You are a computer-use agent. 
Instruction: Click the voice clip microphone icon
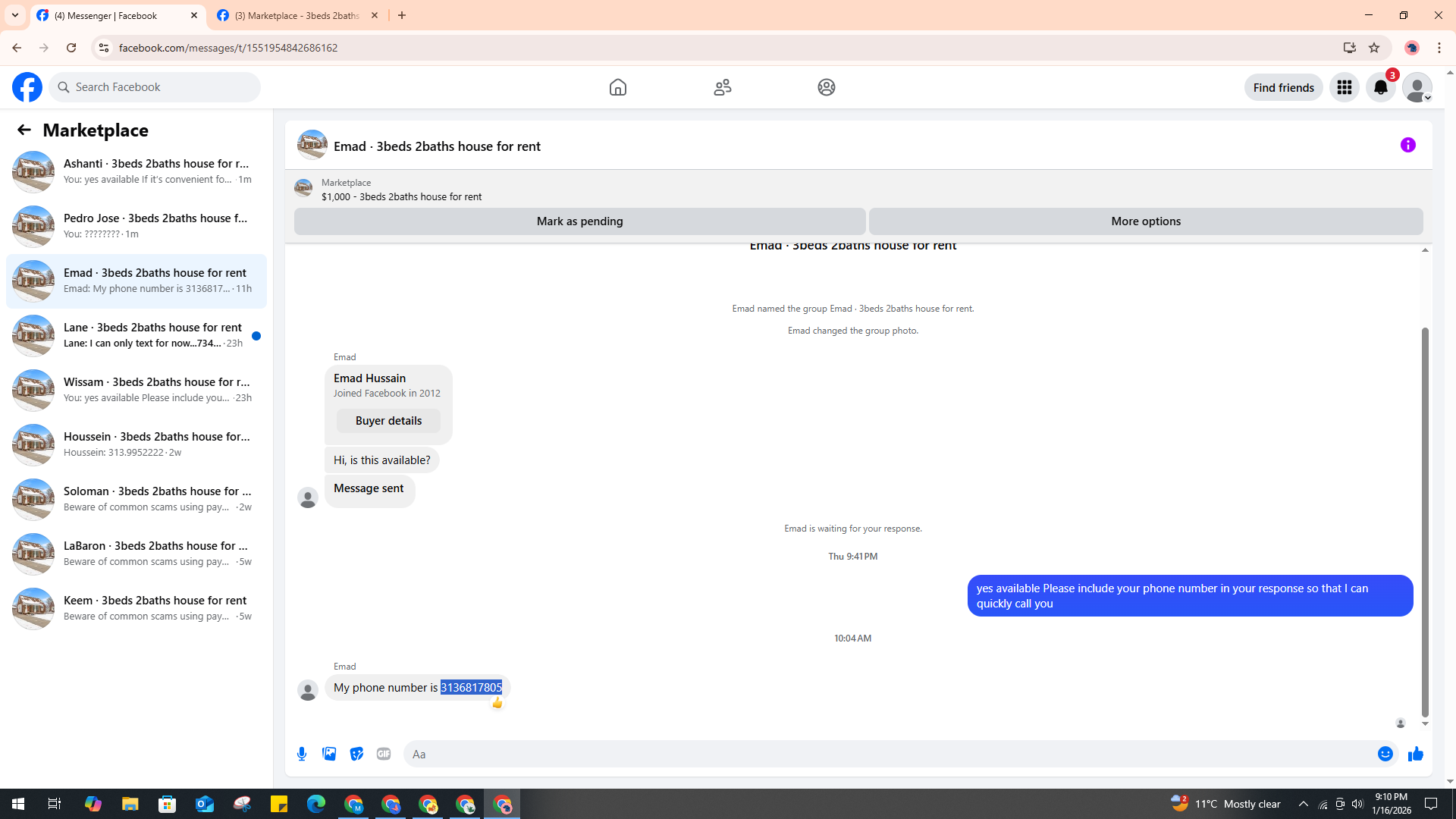pyautogui.click(x=302, y=754)
